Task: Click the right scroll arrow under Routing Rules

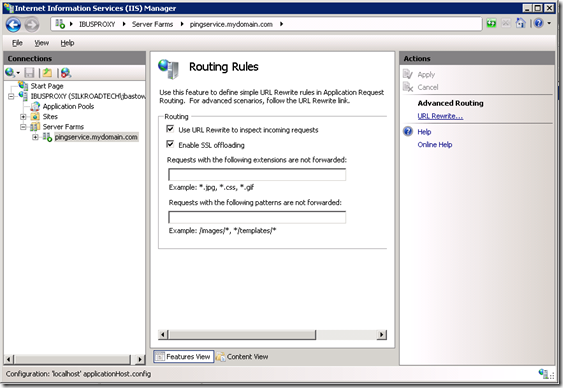Action: [x=381, y=335]
